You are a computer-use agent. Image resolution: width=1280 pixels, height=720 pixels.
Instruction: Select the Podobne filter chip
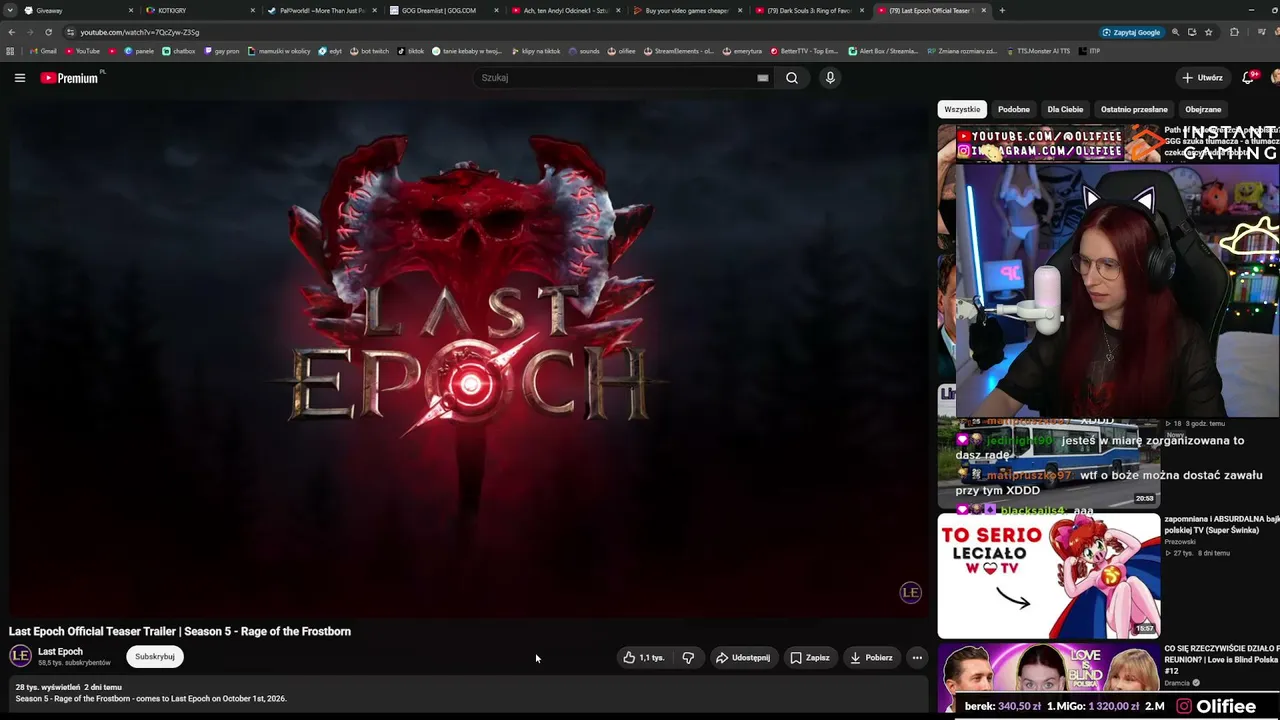[1013, 109]
